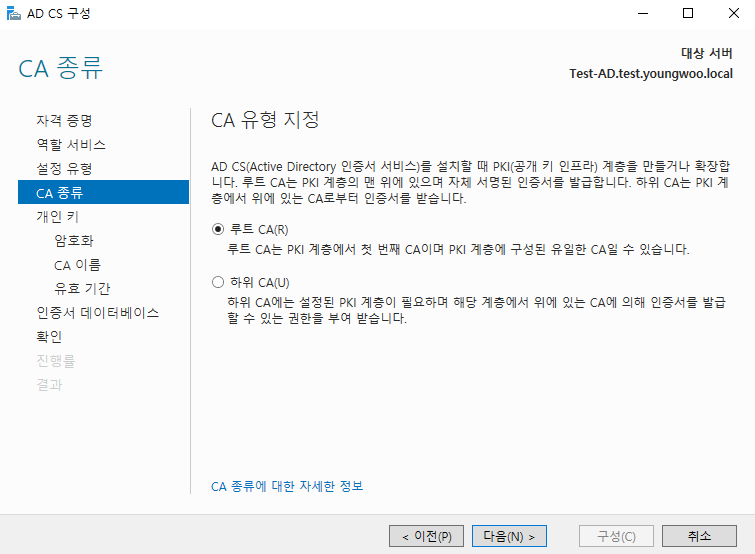Viewport: 755px width, 554px height.
Task: Go to the 설정 유형 step
Action: (x=64, y=168)
